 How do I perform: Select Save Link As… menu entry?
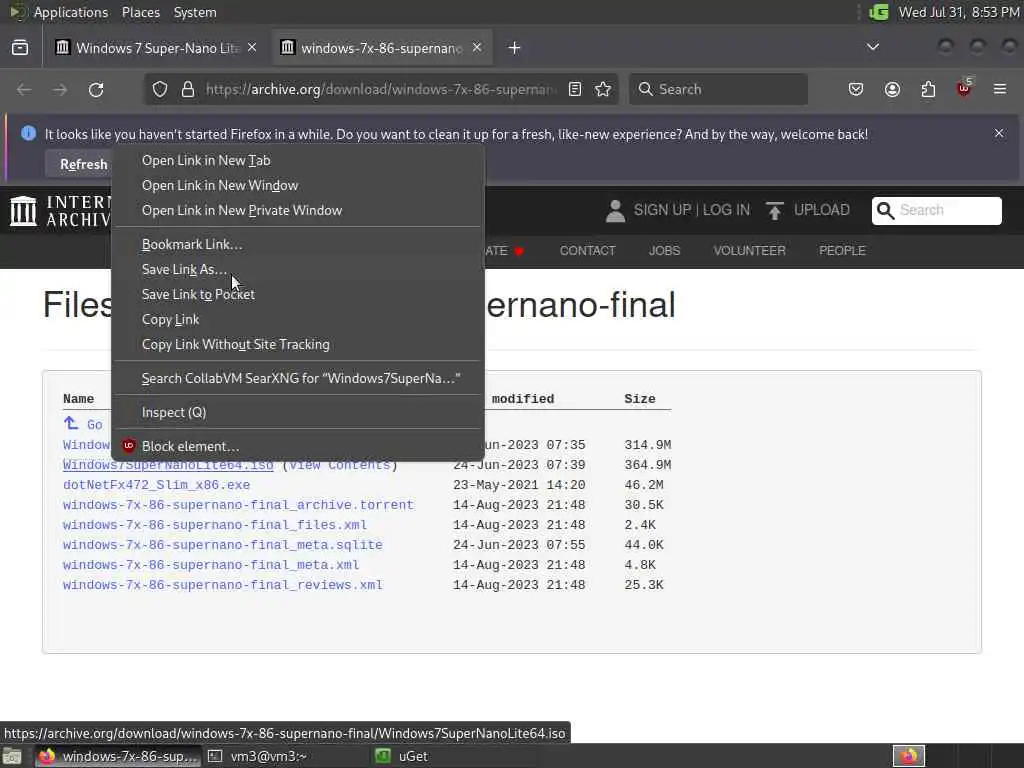point(298,269)
